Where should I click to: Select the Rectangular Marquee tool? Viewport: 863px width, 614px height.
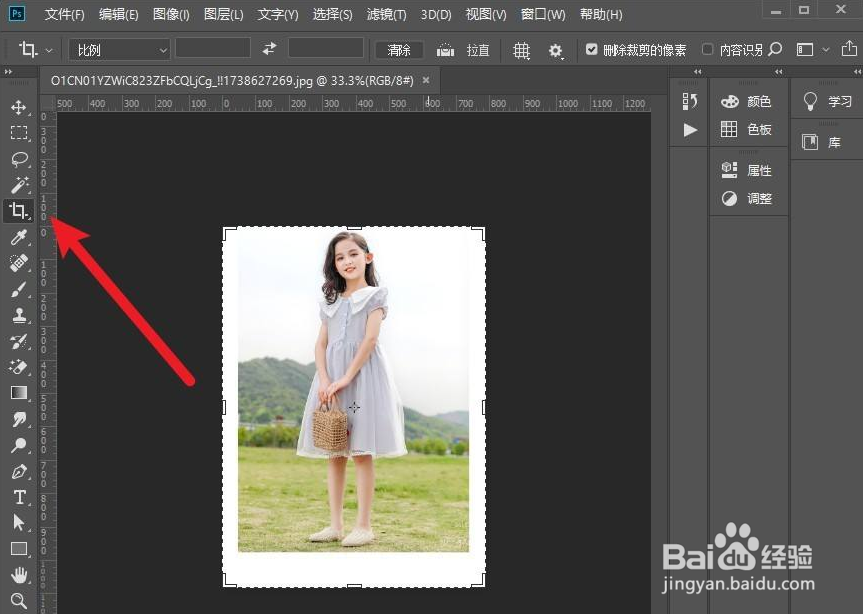19,133
